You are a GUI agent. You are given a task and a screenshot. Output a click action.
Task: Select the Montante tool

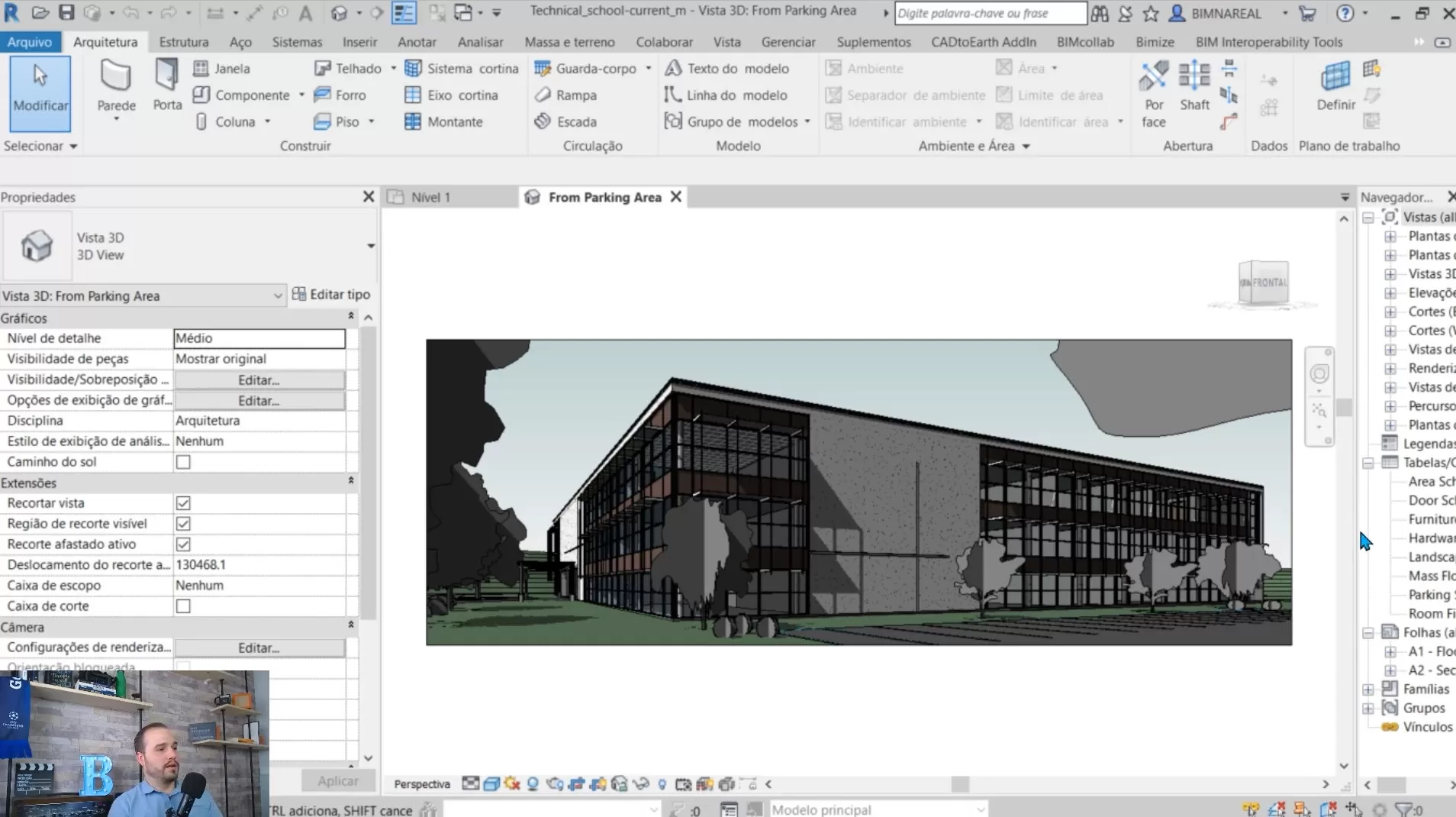pyautogui.click(x=443, y=122)
